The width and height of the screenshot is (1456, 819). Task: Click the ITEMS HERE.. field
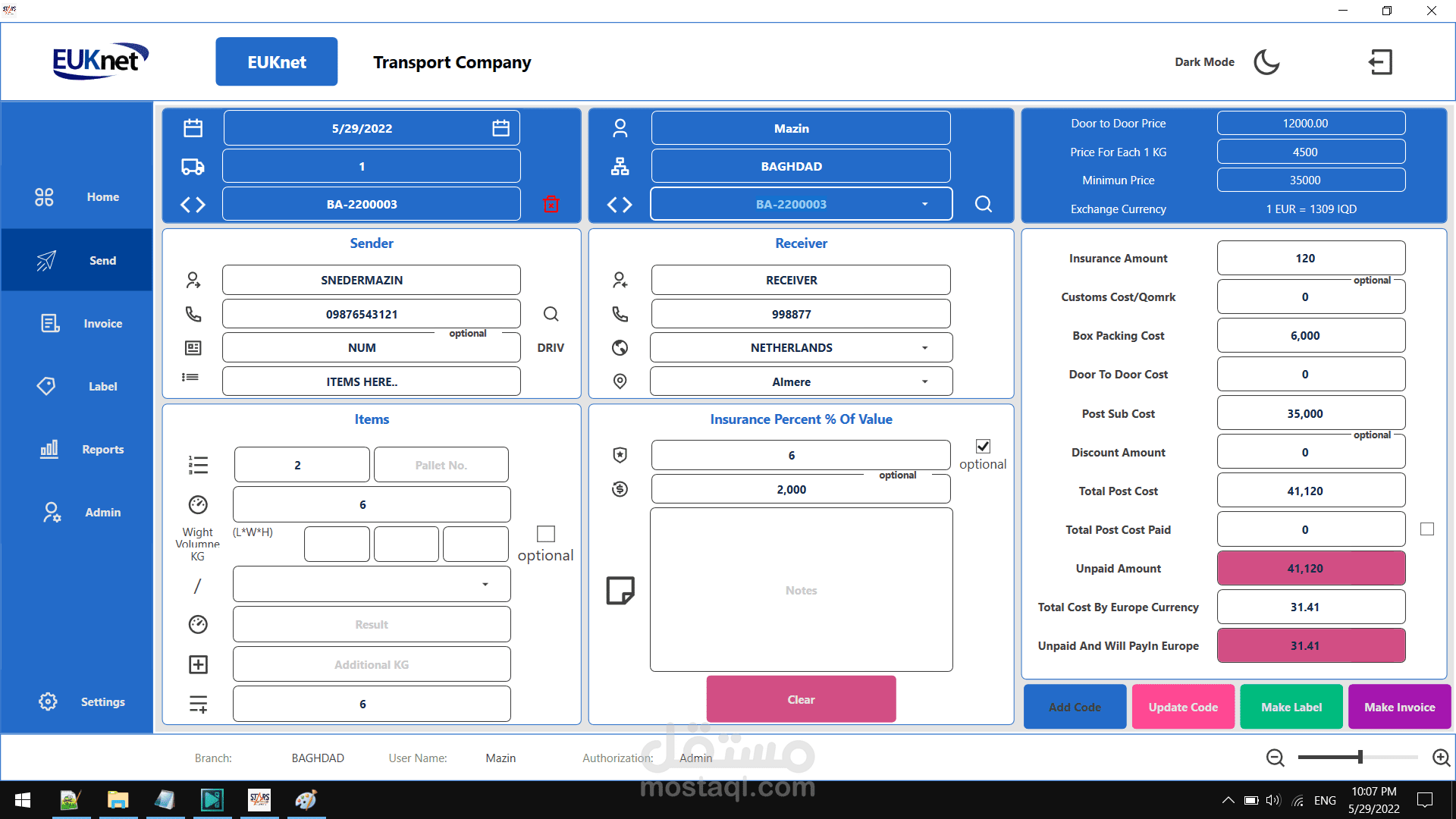371,381
